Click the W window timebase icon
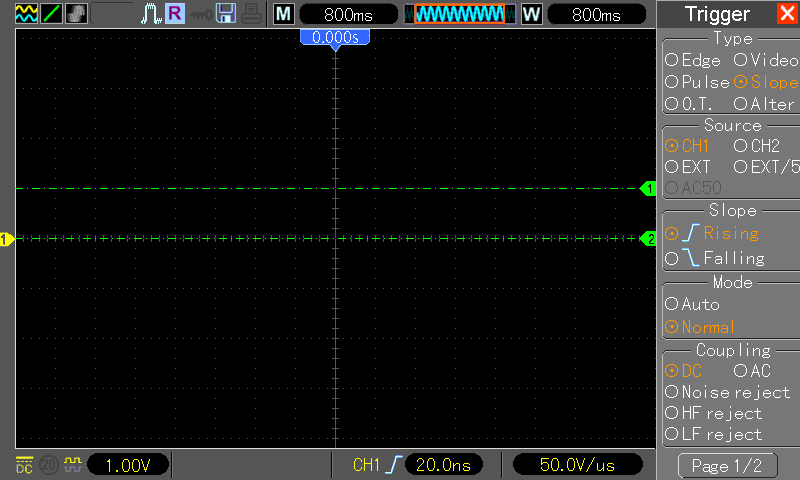This screenshot has height=480, width=800. pos(531,14)
